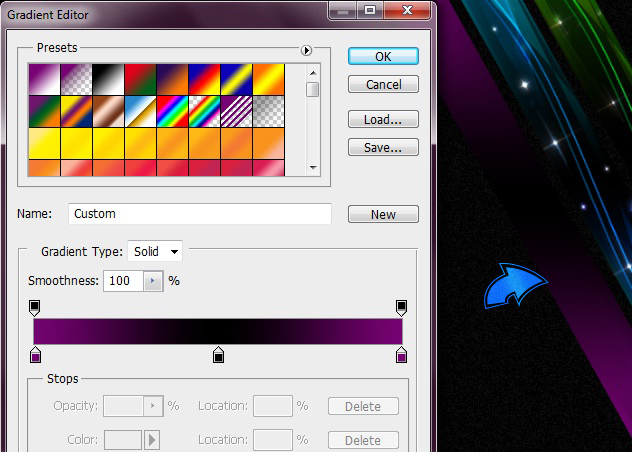Select the right purple color stop
632x452 pixels.
click(401, 354)
